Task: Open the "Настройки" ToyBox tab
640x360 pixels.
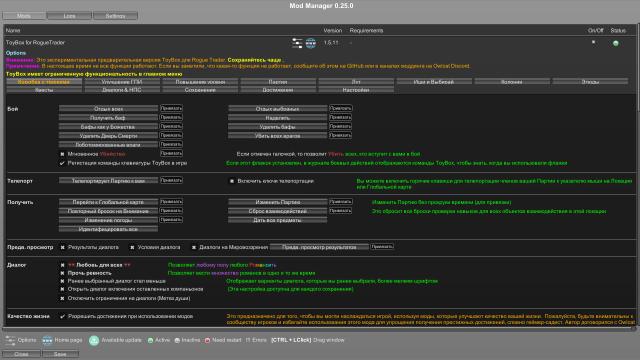Action: 356,90
